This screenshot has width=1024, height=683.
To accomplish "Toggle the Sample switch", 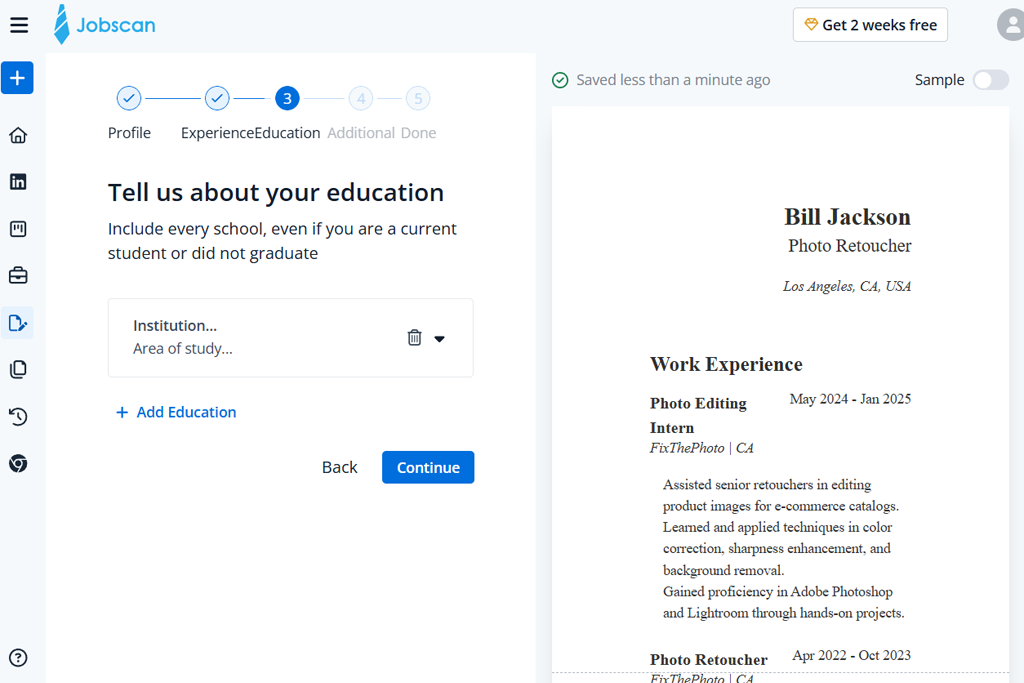I will coord(990,80).
